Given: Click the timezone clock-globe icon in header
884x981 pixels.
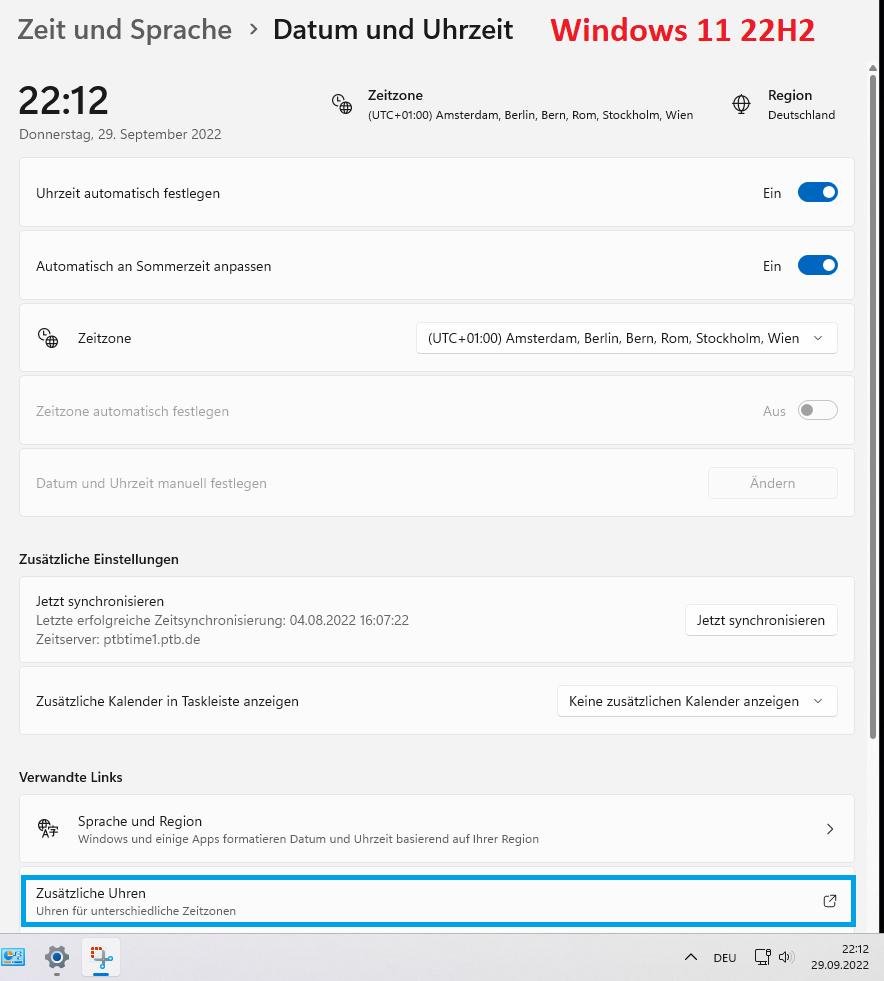Looking at the screenshot, I should [342, 104].
